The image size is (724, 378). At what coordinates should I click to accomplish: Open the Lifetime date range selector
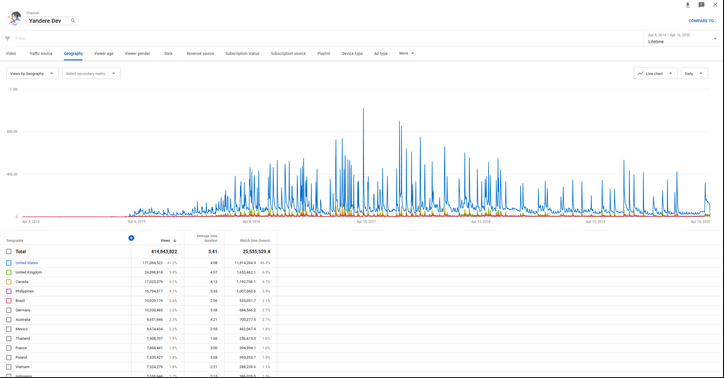click(x=682, y=38)
